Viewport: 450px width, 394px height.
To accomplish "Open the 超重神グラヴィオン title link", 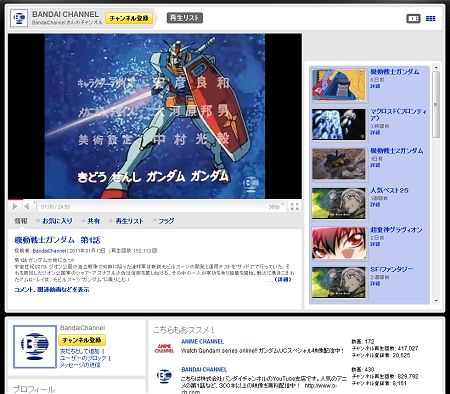I will click(x=396, y=230).
